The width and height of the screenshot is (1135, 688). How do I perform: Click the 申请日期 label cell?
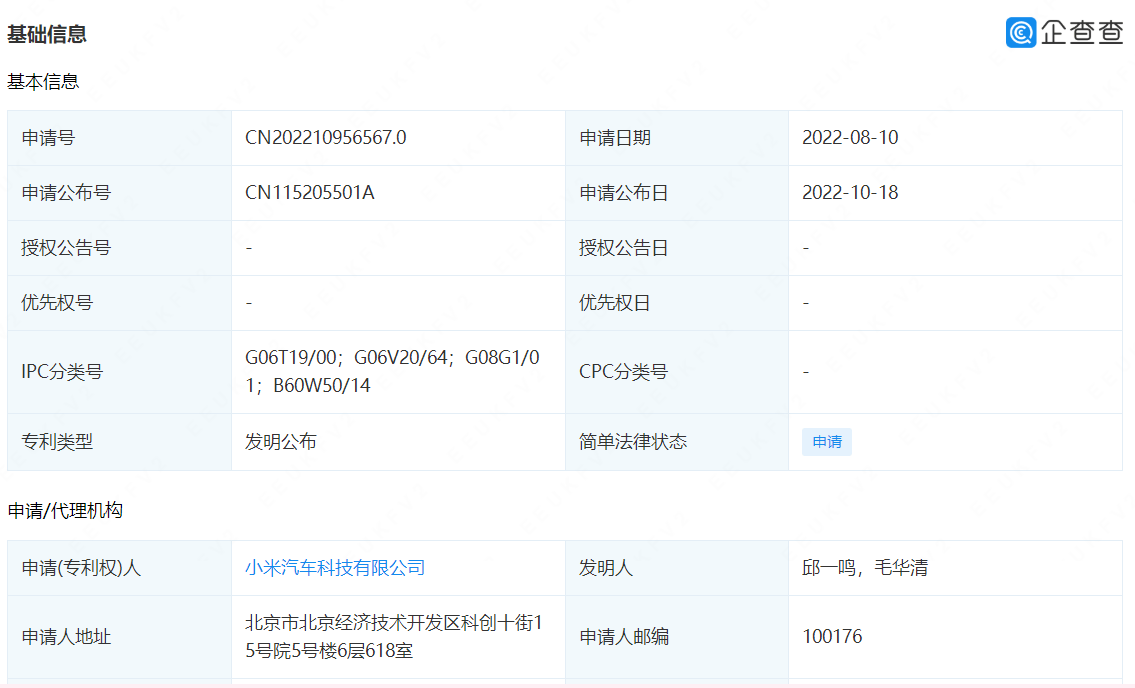pos(677,138)
